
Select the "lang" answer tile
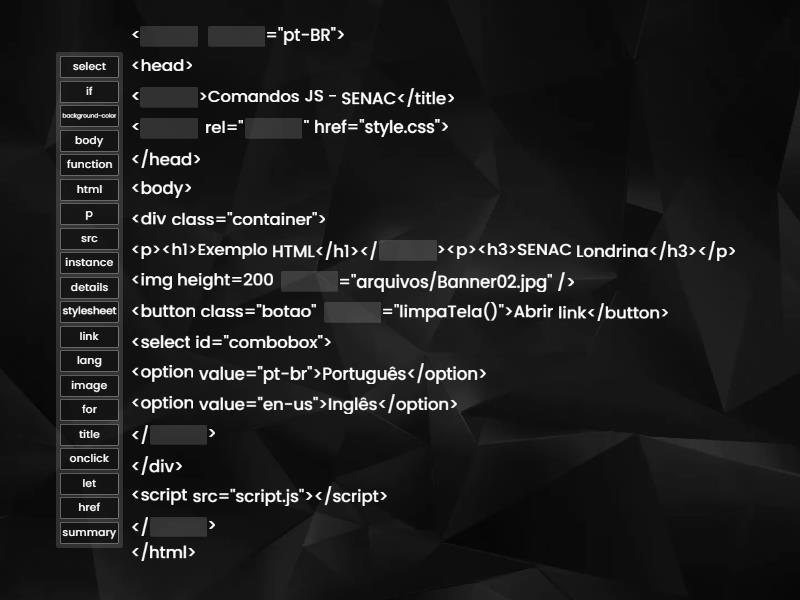[x=88, y=361]
